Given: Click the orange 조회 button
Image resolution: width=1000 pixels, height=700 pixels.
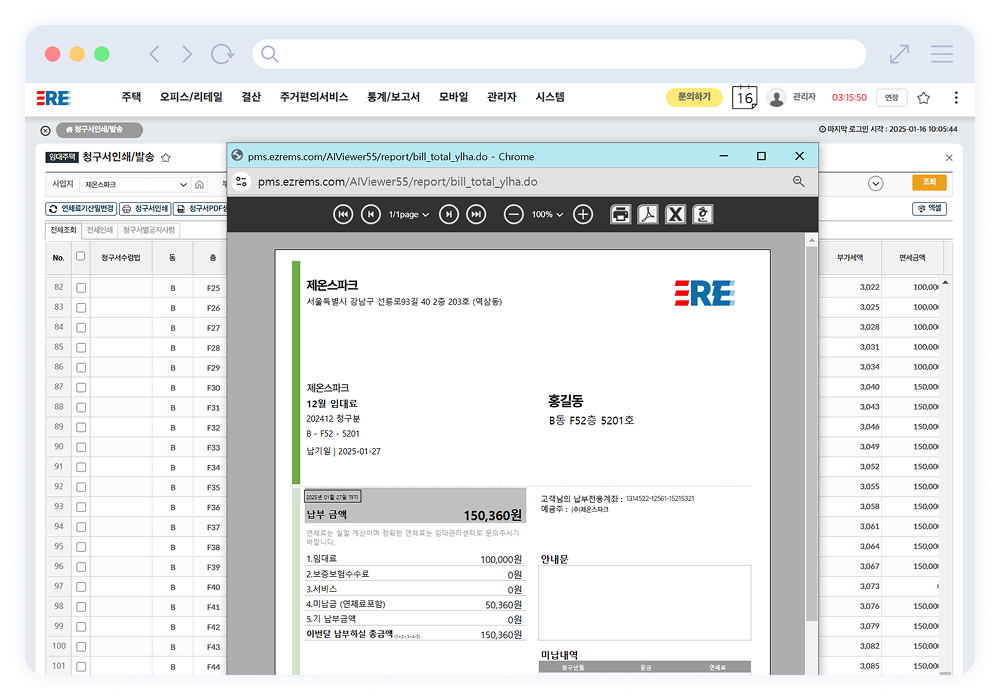Looking at the screenshot, I should (x=929, y=183).
